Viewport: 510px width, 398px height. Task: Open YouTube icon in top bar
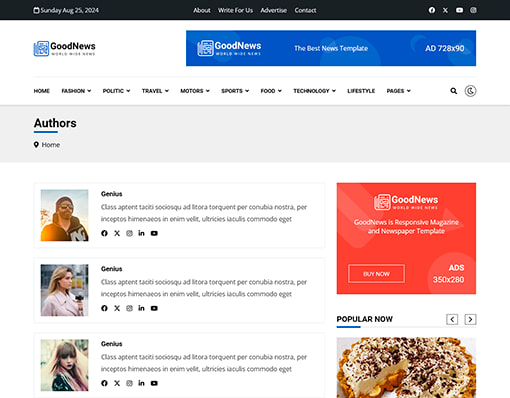(x=459, y=10)
